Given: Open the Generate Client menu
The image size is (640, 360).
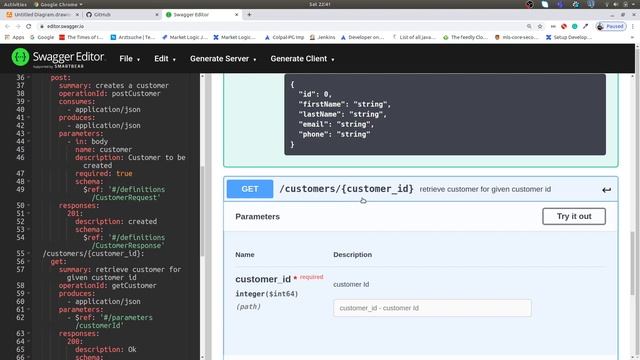Looking at the screenshot, I should tap(302, 59).
